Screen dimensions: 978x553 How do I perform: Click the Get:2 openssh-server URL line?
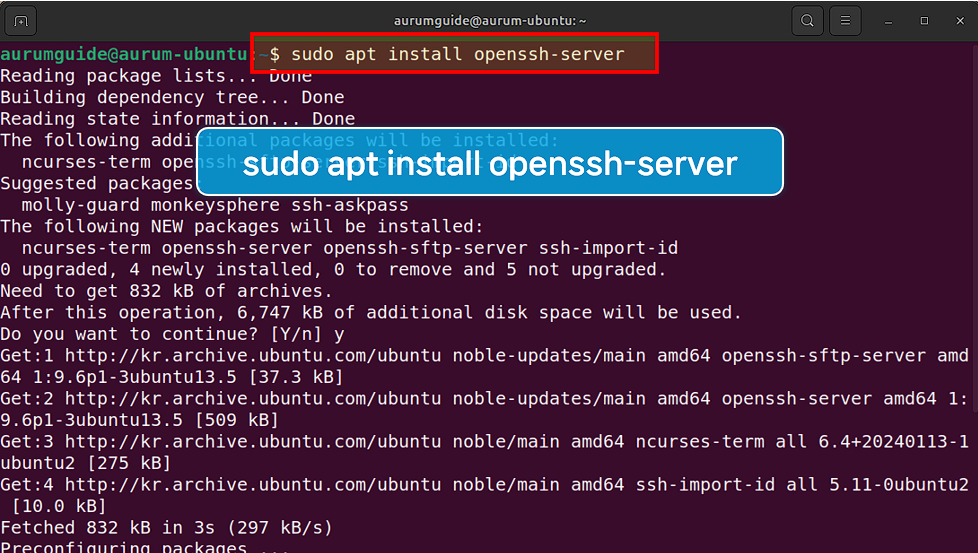(484, 398)
